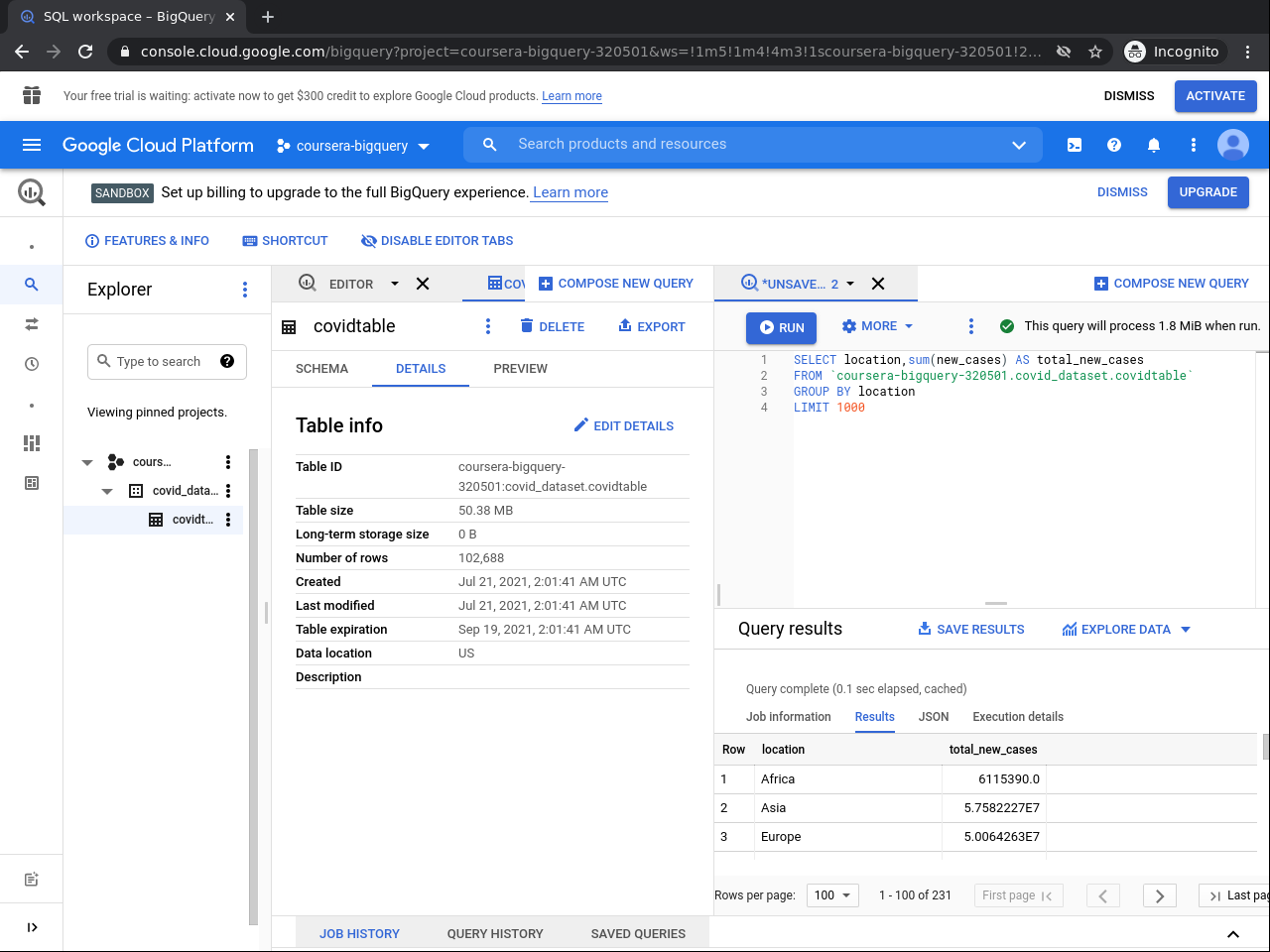This screenshot has width=1270, height=952.
Task: Open the BI Engine icon in sidebar
Action: pyautogui.click(x=32, y=483)
